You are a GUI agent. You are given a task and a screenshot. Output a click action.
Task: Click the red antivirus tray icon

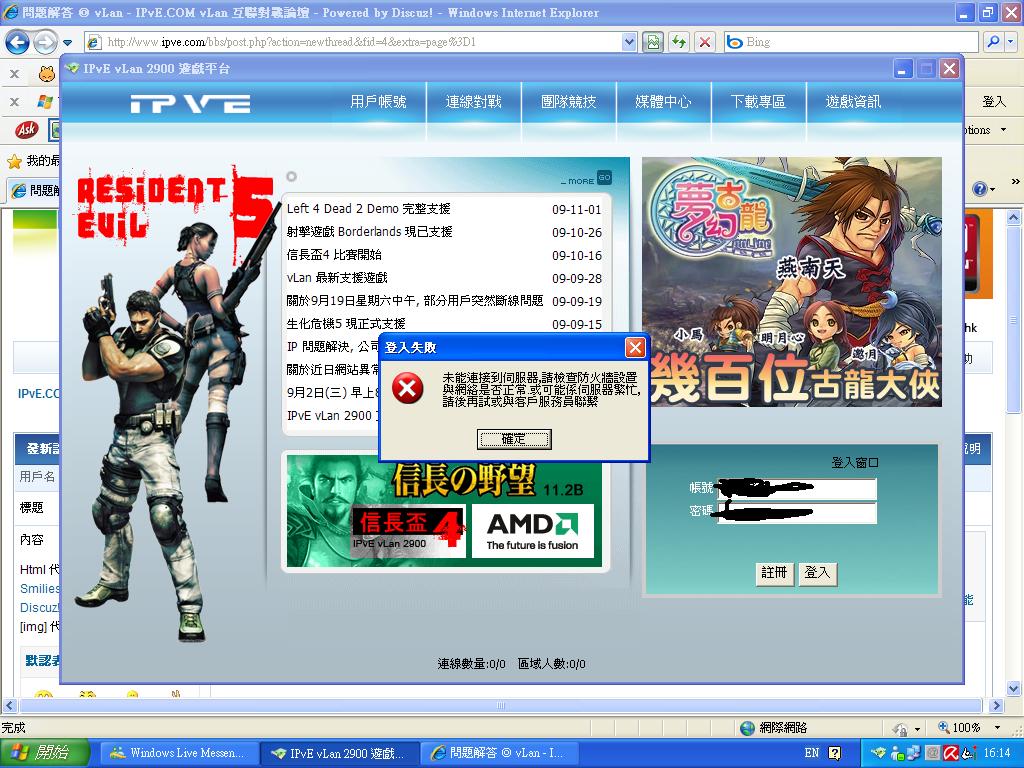click(x=951, y=753)
